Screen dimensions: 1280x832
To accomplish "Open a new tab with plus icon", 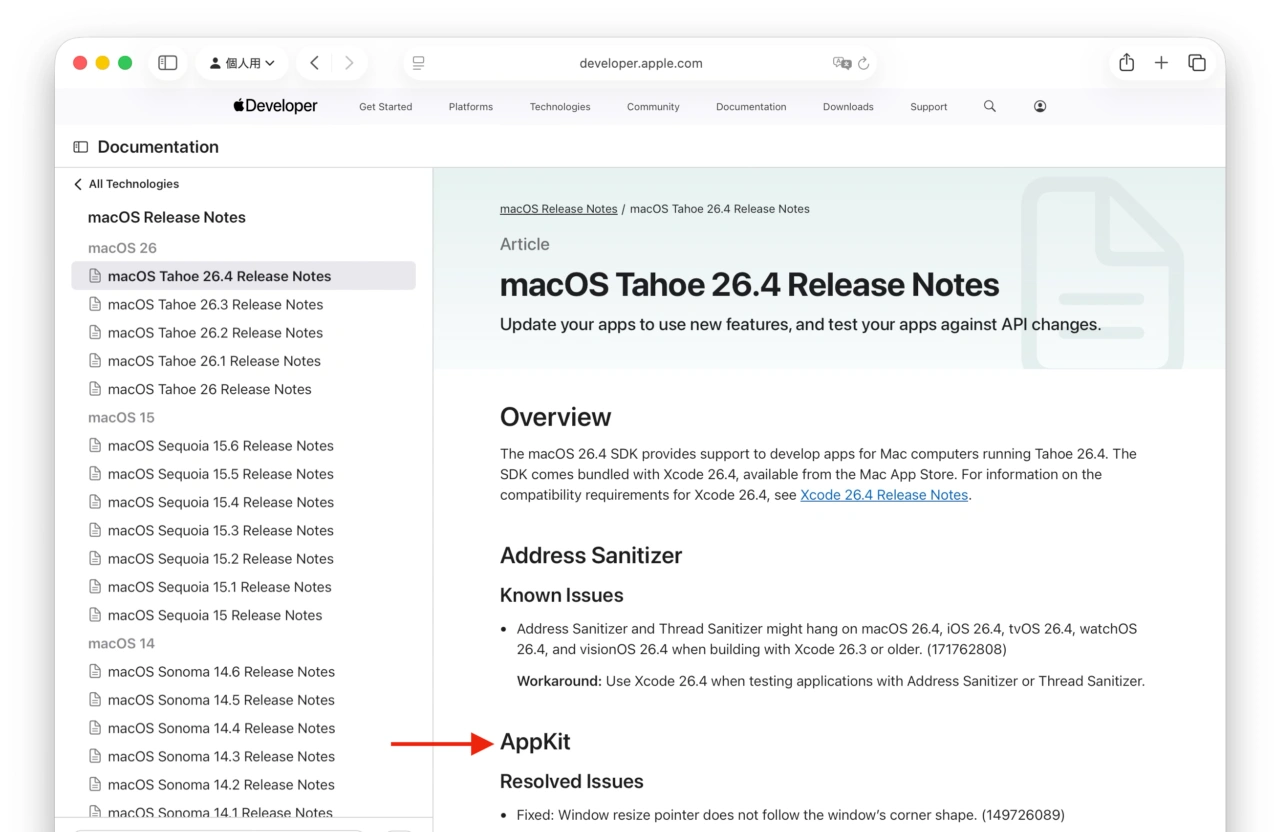I will [x=1161, y=63].
